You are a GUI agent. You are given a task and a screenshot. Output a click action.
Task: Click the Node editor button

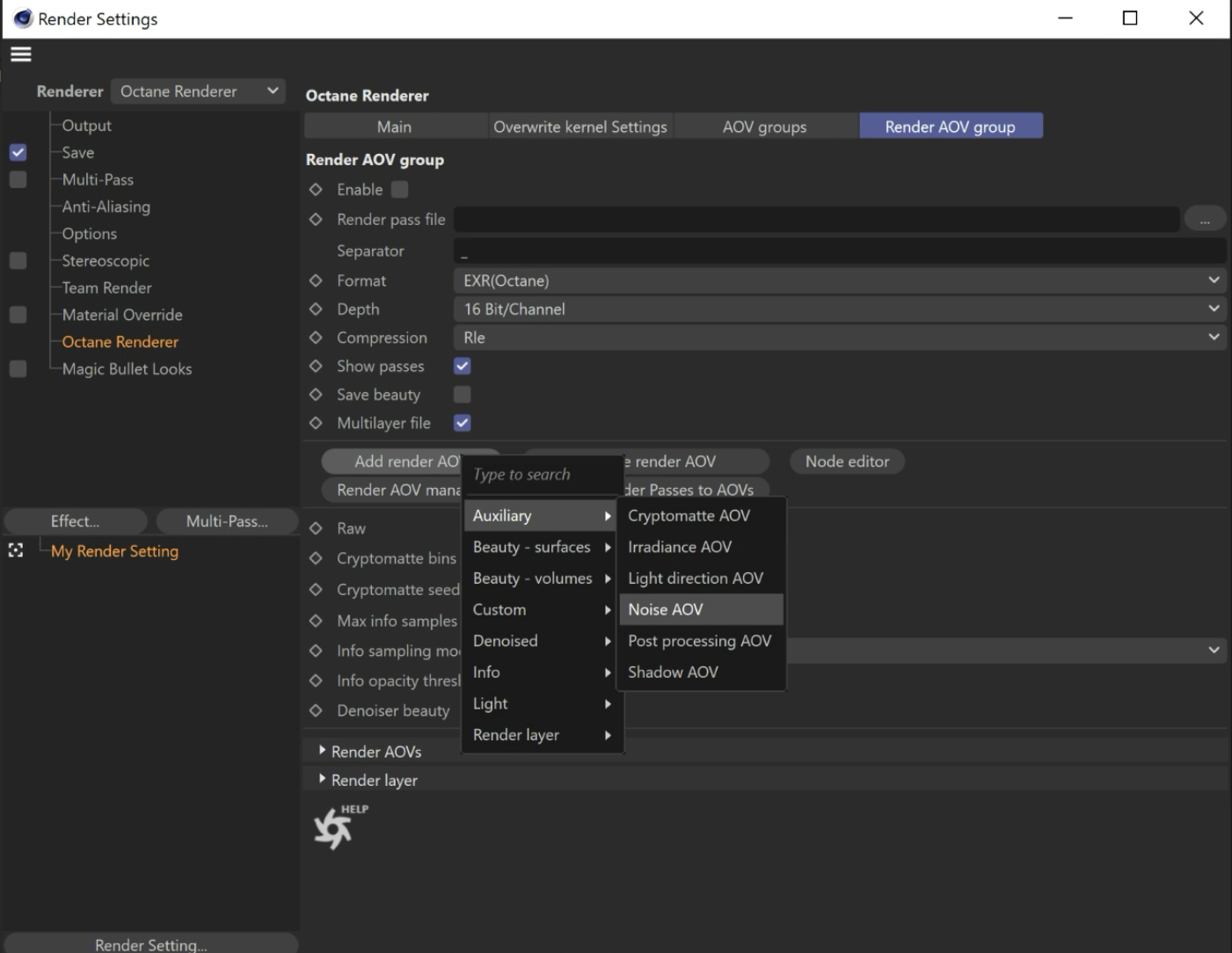[847, 462]
